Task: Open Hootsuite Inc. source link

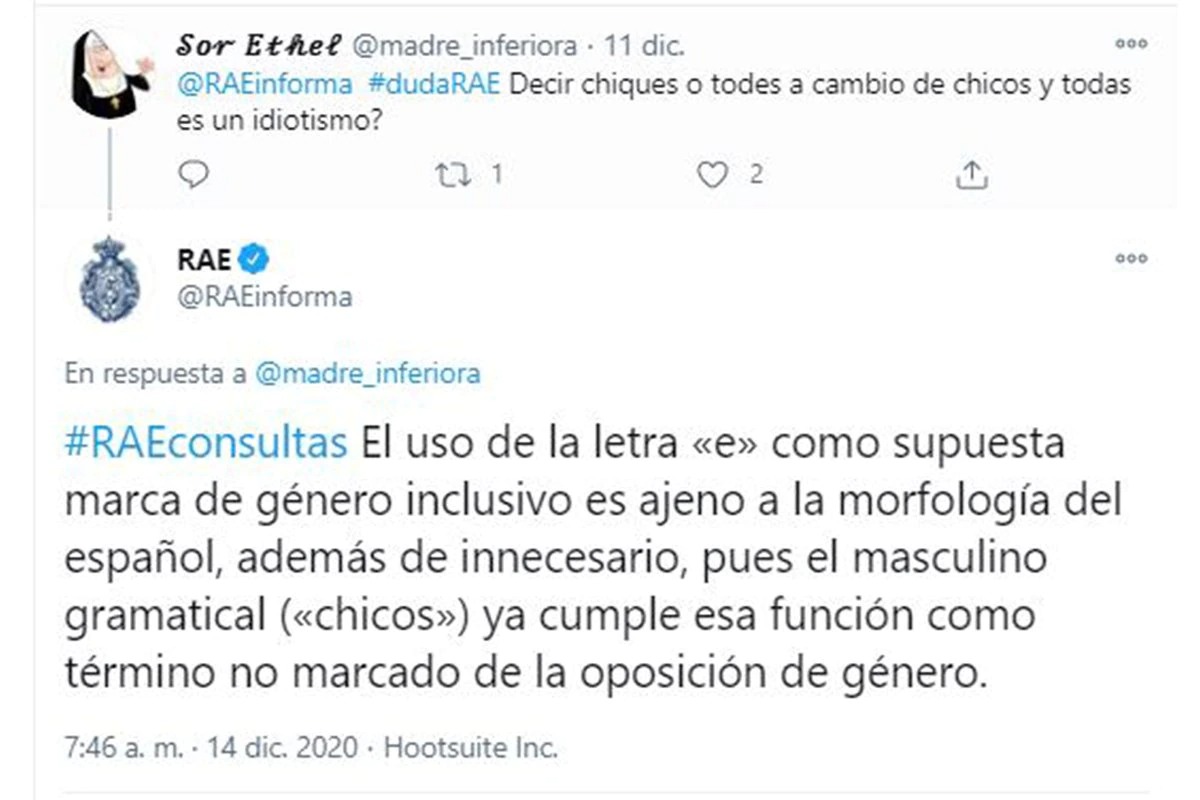Action: (x=470, y=747)
